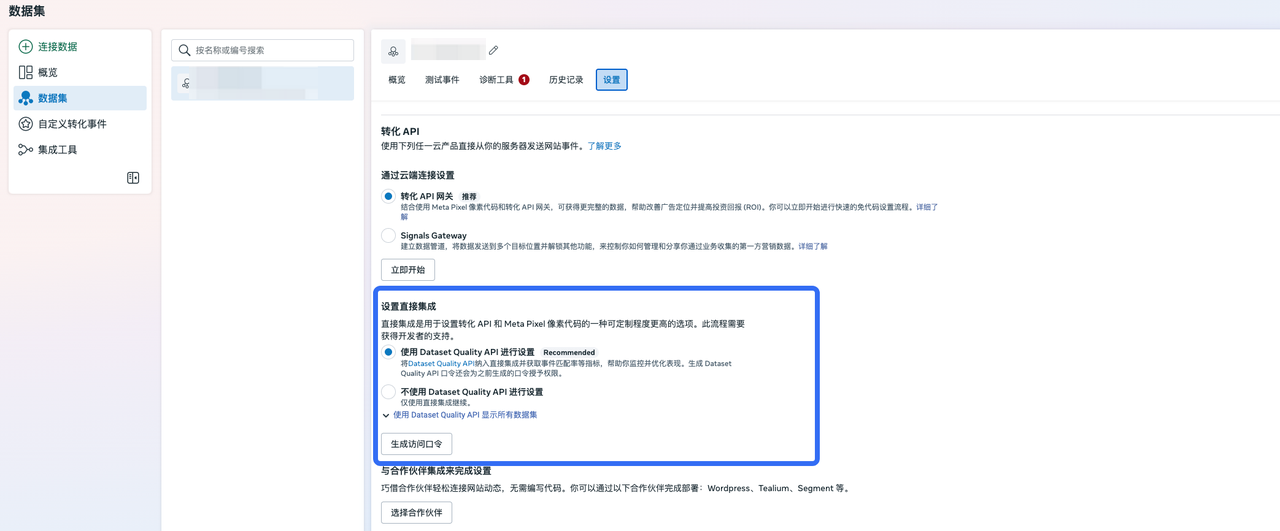1280x531 pixels.
Task: Expand 使用 Dataset Quality API 显示所有数据集
Action: (x=386, y=415)
